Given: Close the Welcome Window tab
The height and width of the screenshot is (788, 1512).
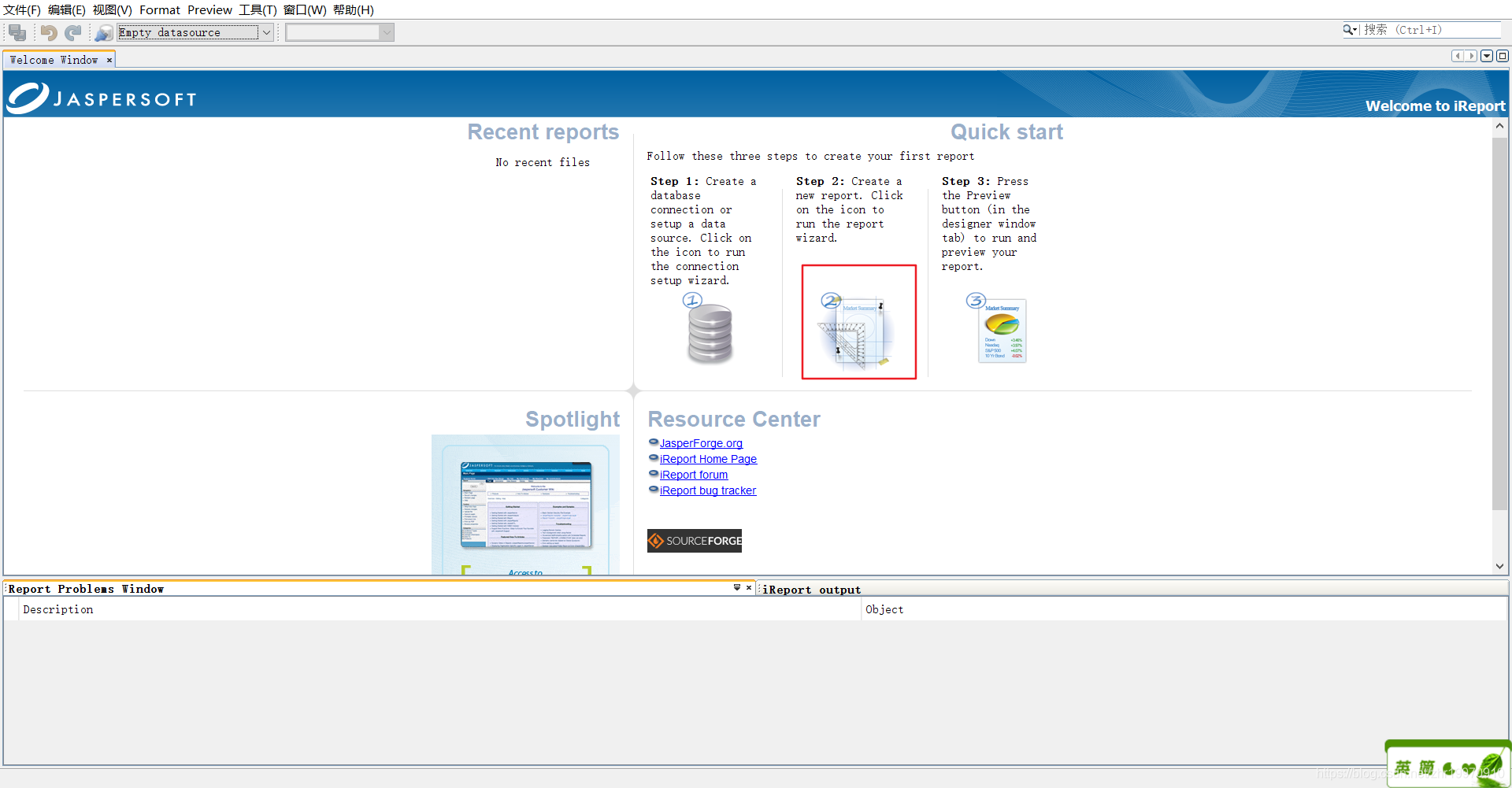Looking at the screenshot, I should [109, 60].
